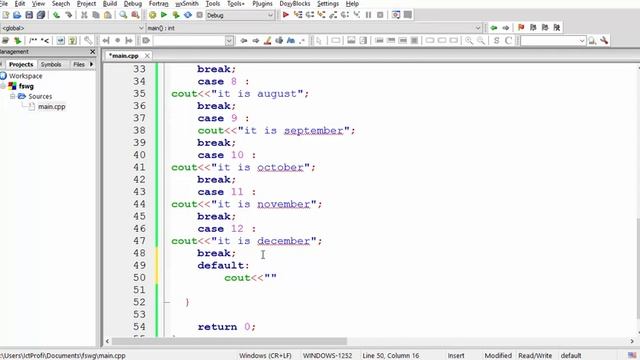Collapse the code fold marker at line 52
This screenshot has width=640, height=360.
coord(166,302)
